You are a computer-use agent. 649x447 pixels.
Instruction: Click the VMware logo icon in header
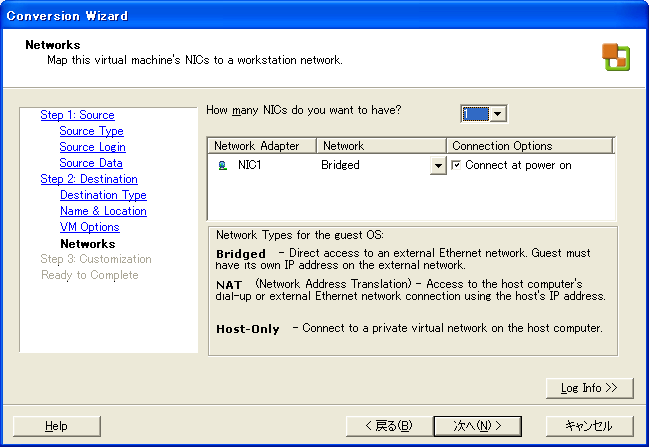point(615,57)
